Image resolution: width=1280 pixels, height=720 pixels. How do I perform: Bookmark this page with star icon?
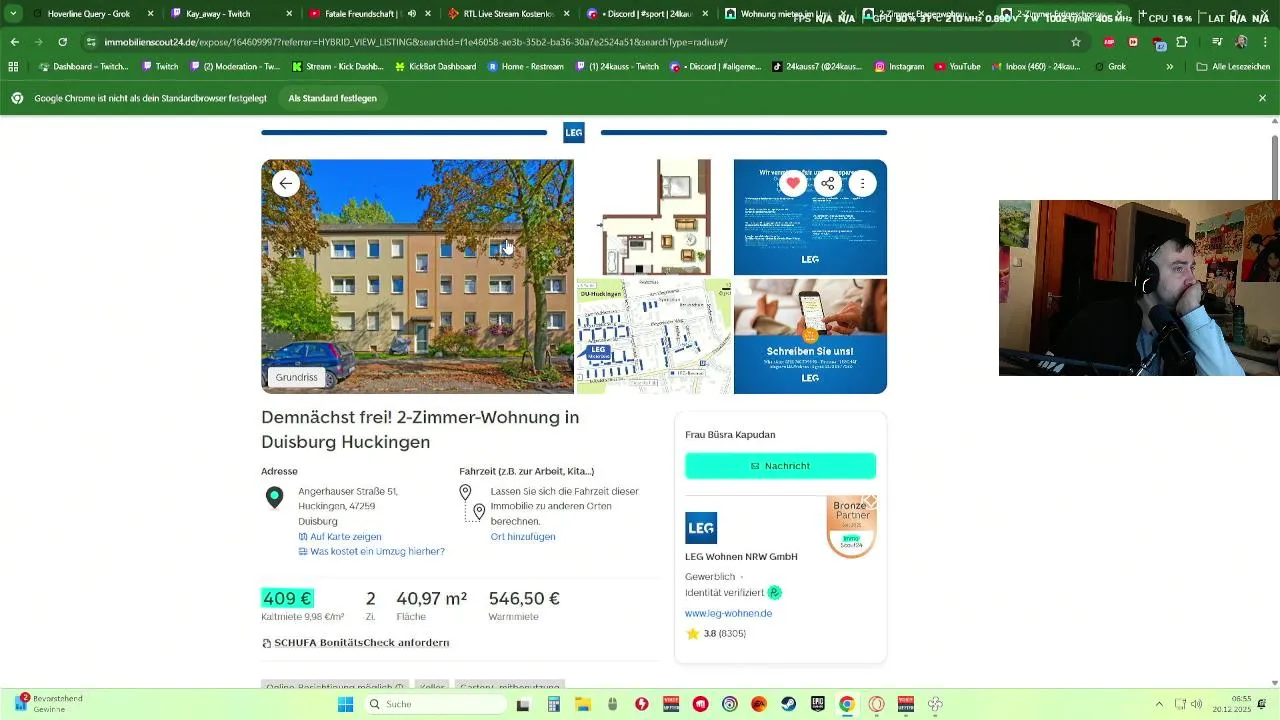pyautogui.click(x=1076, y=42)
